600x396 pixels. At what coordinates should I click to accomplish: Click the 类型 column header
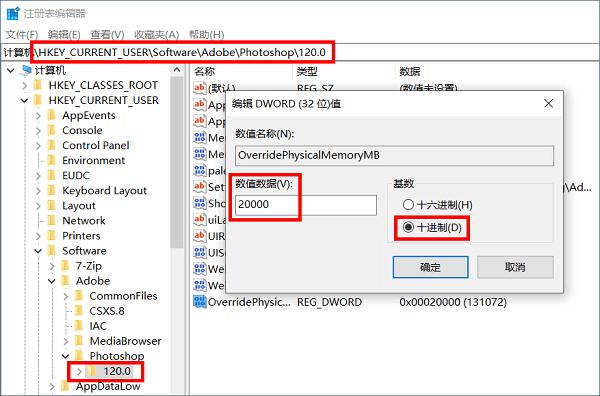pos(307,72)
